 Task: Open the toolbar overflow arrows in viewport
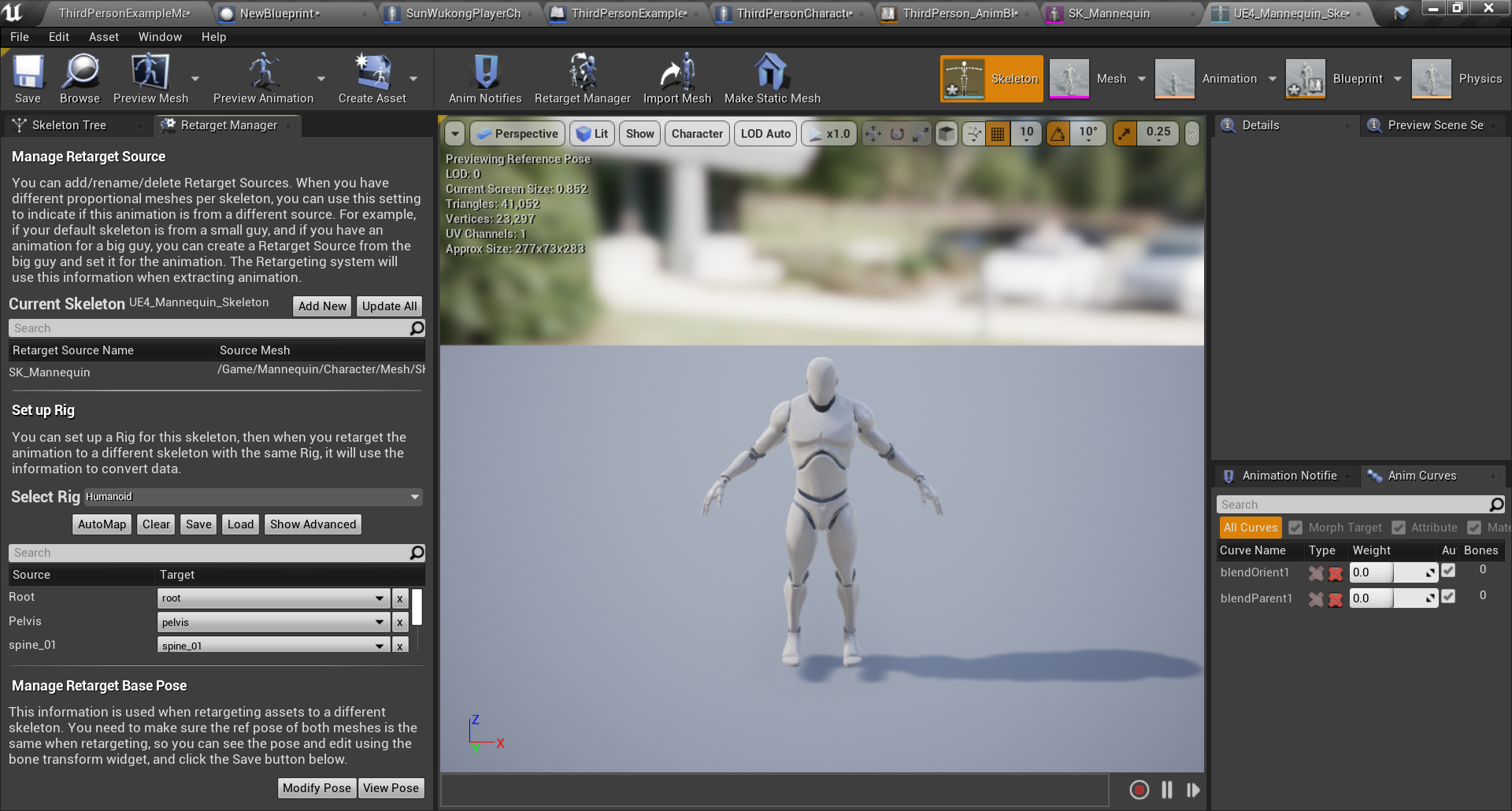click(x=1191, y=134)
